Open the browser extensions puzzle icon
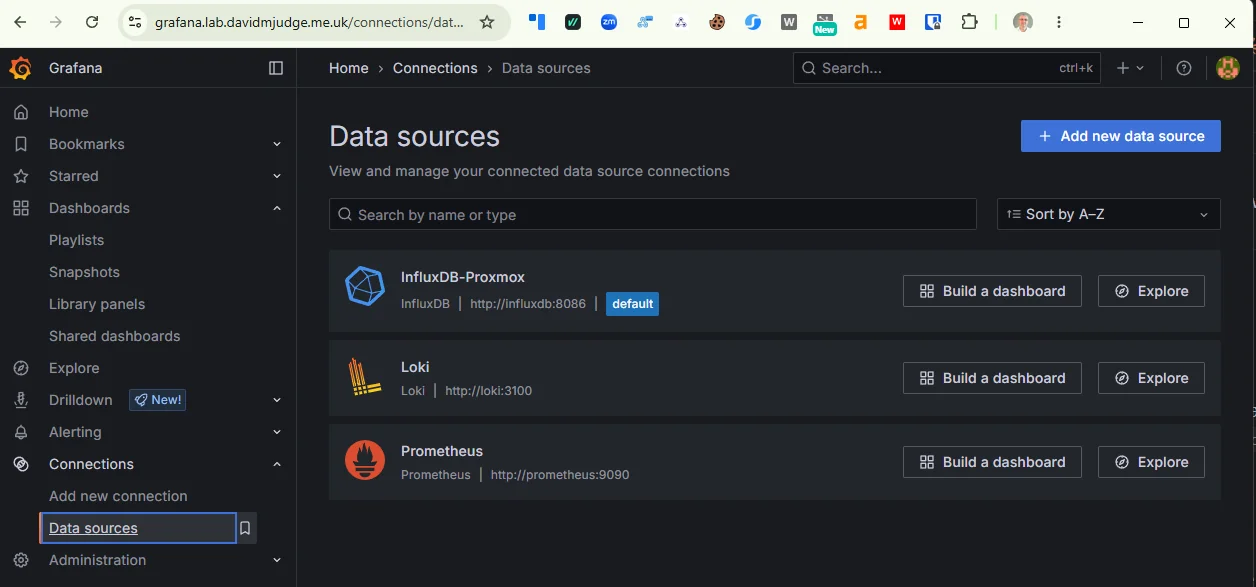The image size is (1256, 587). [x=968, y=22]
